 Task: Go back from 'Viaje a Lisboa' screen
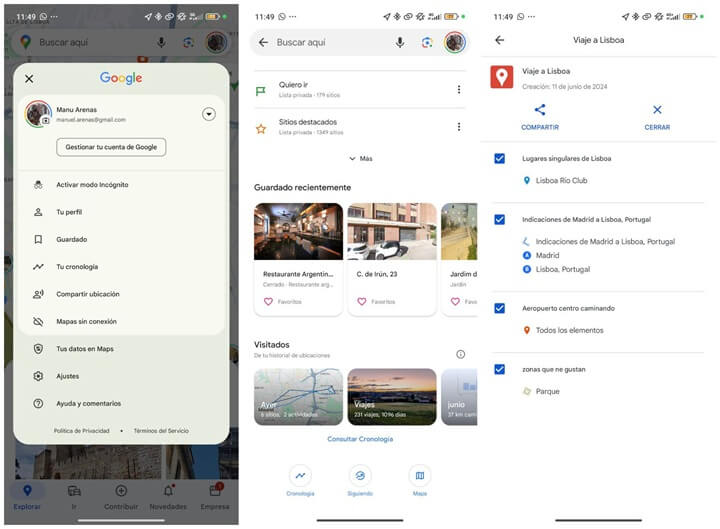500,40
